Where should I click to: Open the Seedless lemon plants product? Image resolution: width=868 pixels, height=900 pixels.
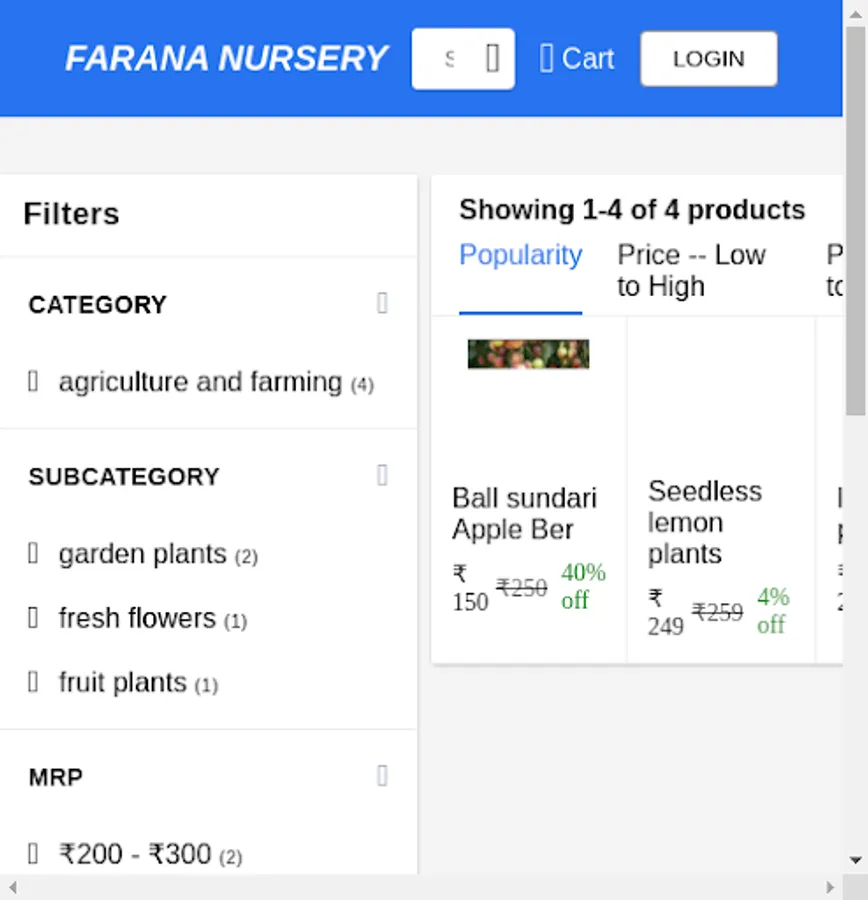click(x=704, y=522)
